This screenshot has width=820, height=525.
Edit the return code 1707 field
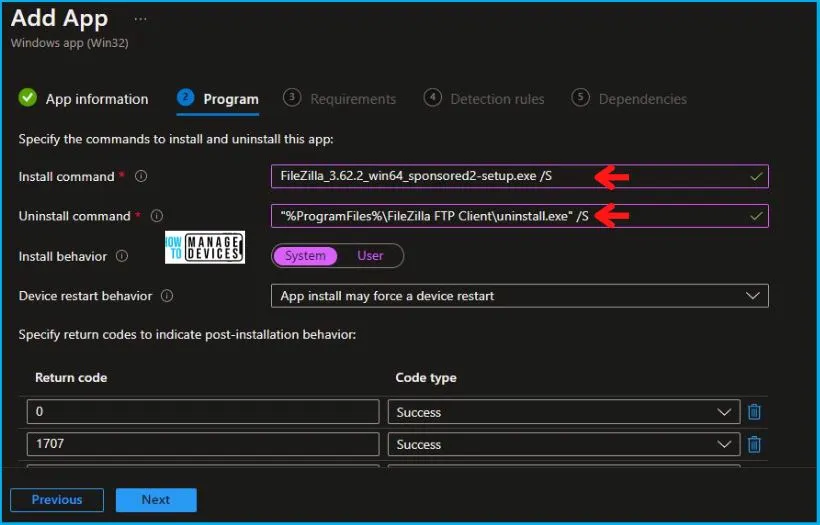pyautogui.click(x=203, y=445)
